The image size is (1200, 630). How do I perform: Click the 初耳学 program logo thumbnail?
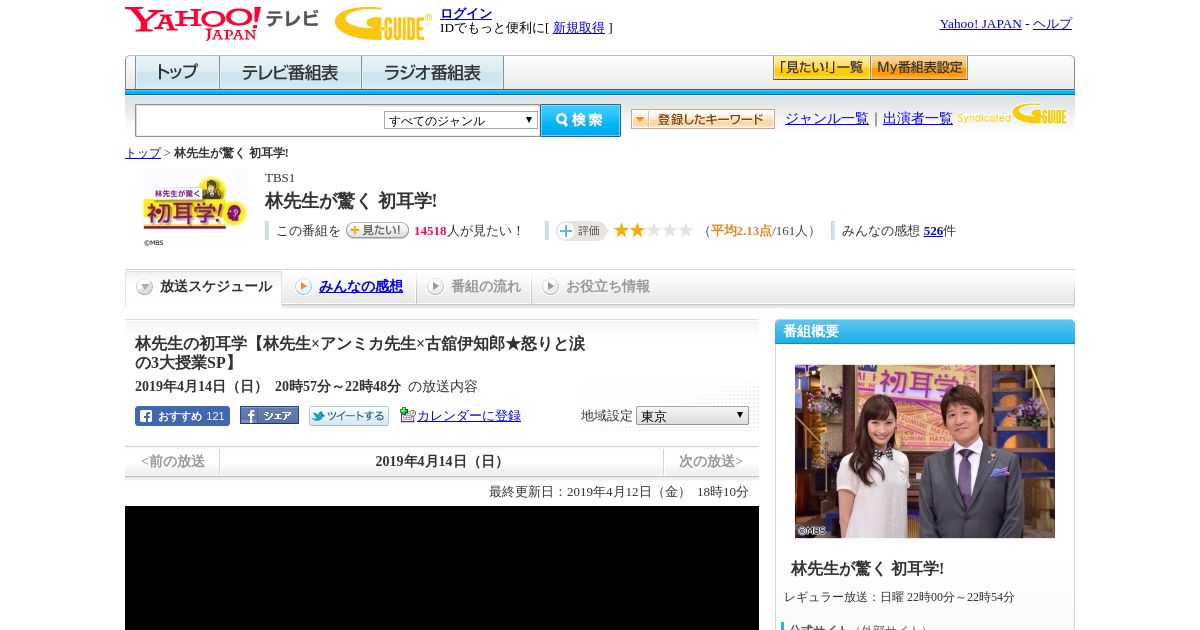[x=195, y=208]
